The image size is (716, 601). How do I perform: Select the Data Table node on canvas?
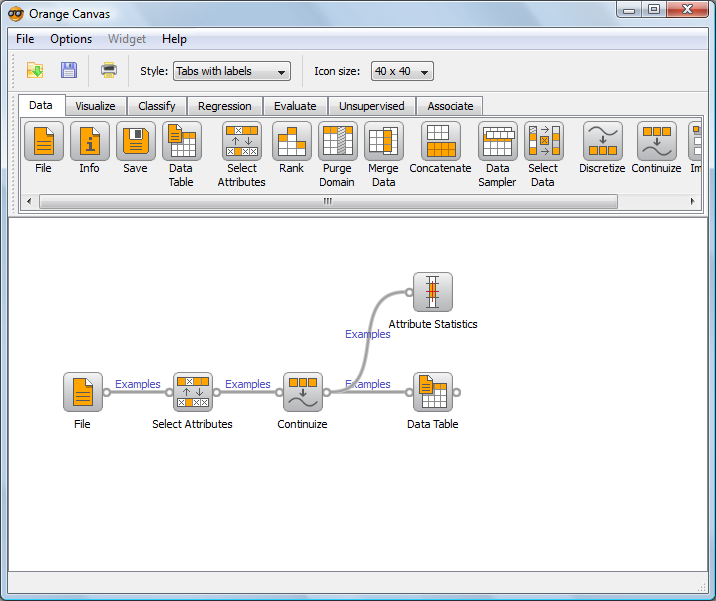click(x=433, y=392)
